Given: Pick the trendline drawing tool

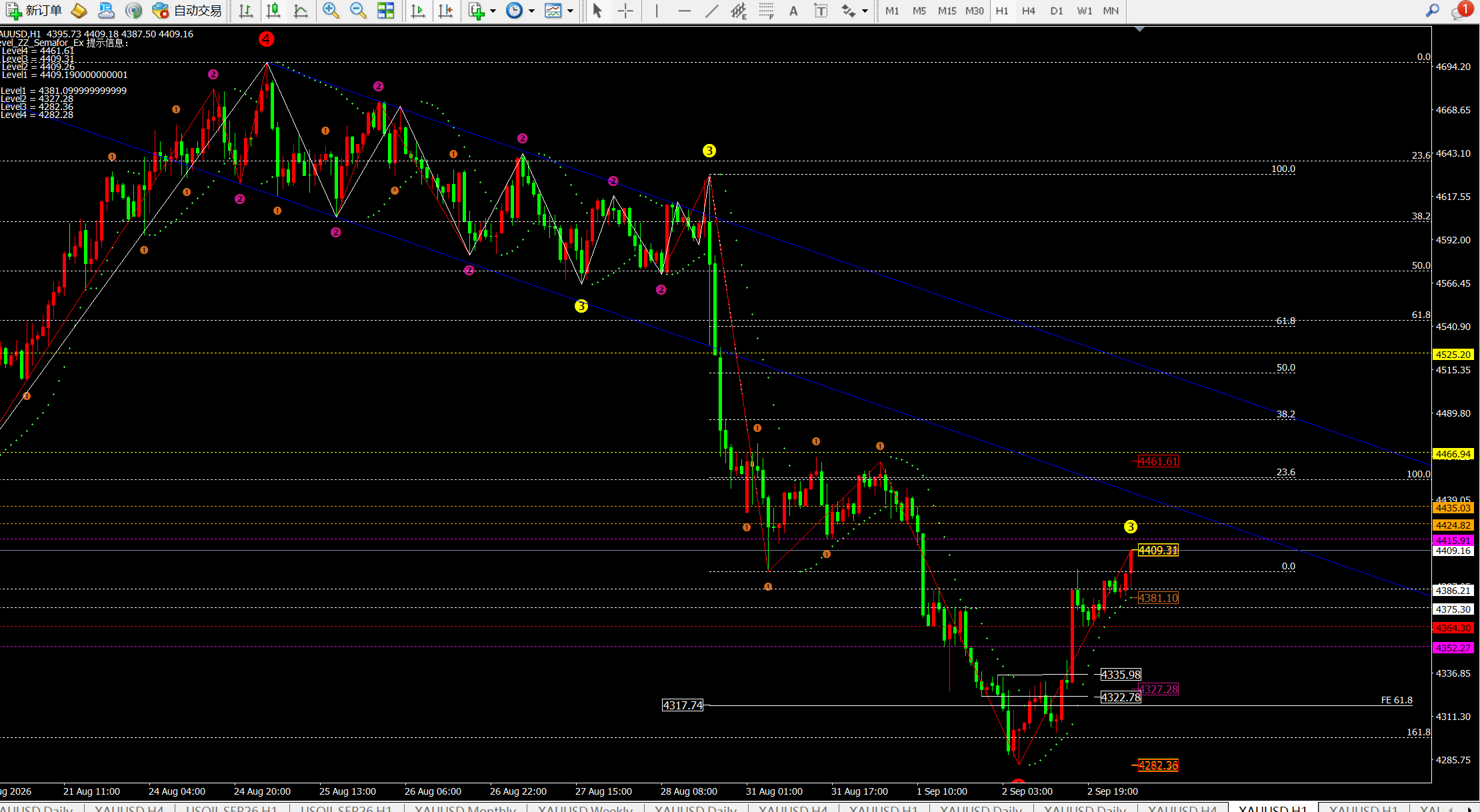Looking at the screenshot, I should (x=712, y=11).
